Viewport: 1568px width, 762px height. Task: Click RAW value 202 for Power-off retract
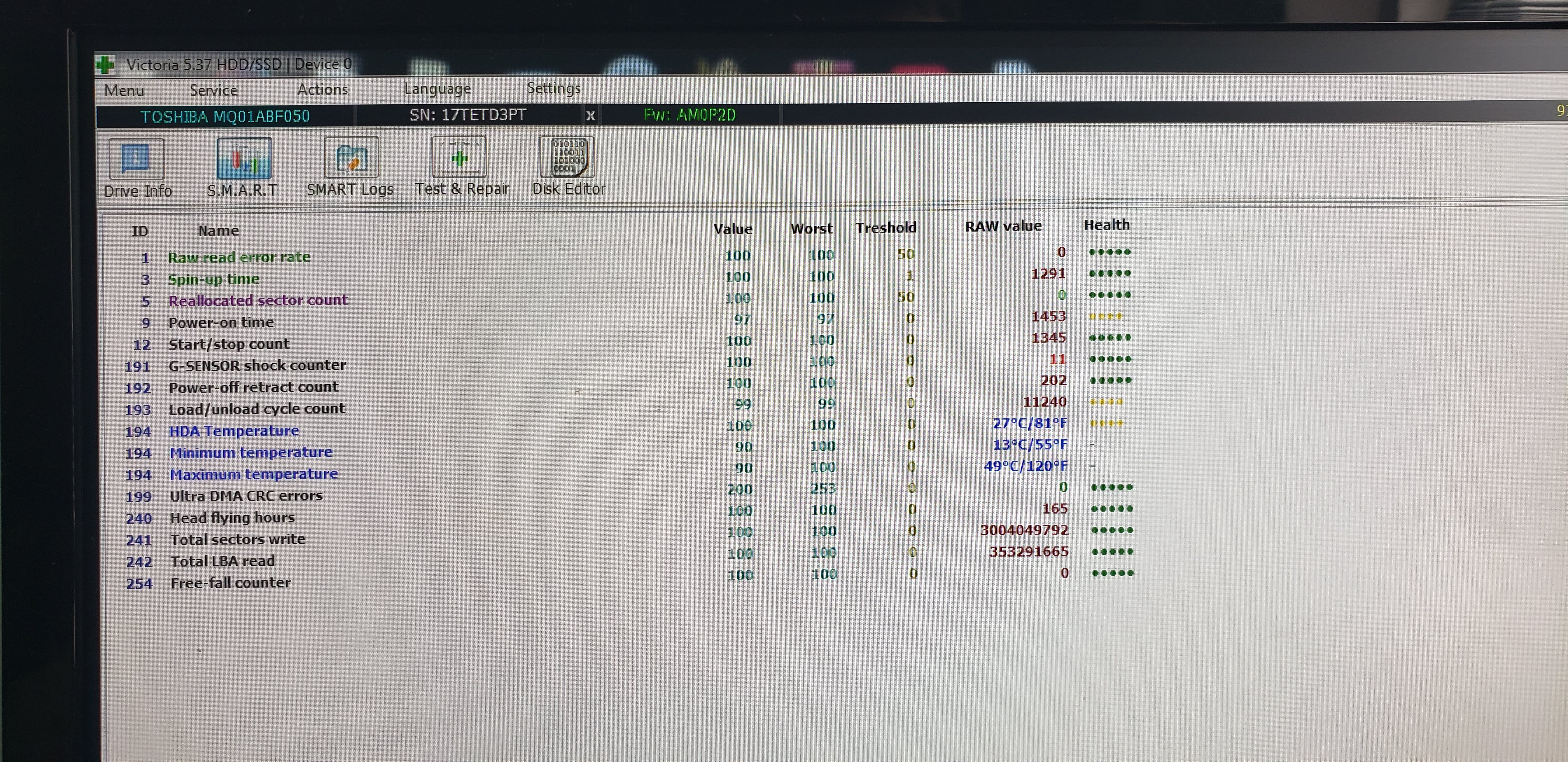coord(1053,380)
